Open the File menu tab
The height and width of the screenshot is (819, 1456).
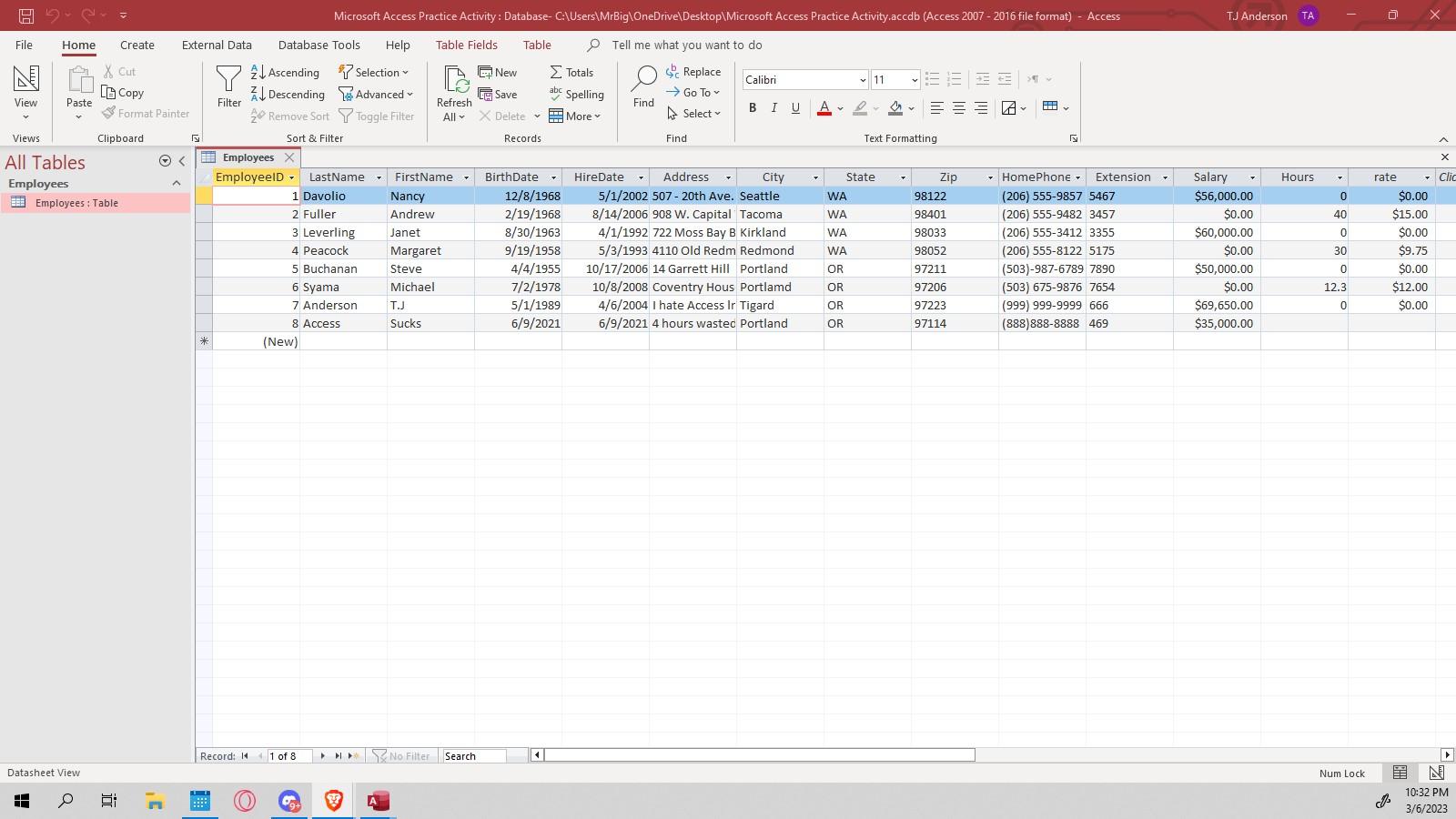click(x=24, y=45)
